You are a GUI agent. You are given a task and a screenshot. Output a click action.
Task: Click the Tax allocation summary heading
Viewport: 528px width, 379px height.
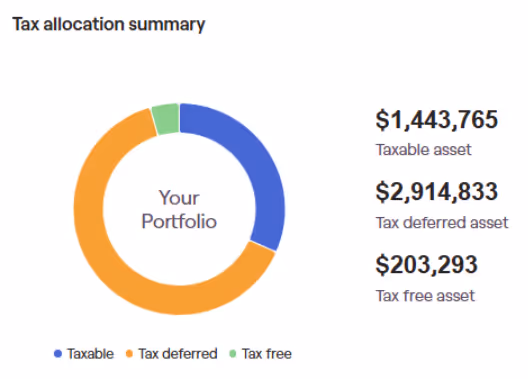(x=108, y=25)
